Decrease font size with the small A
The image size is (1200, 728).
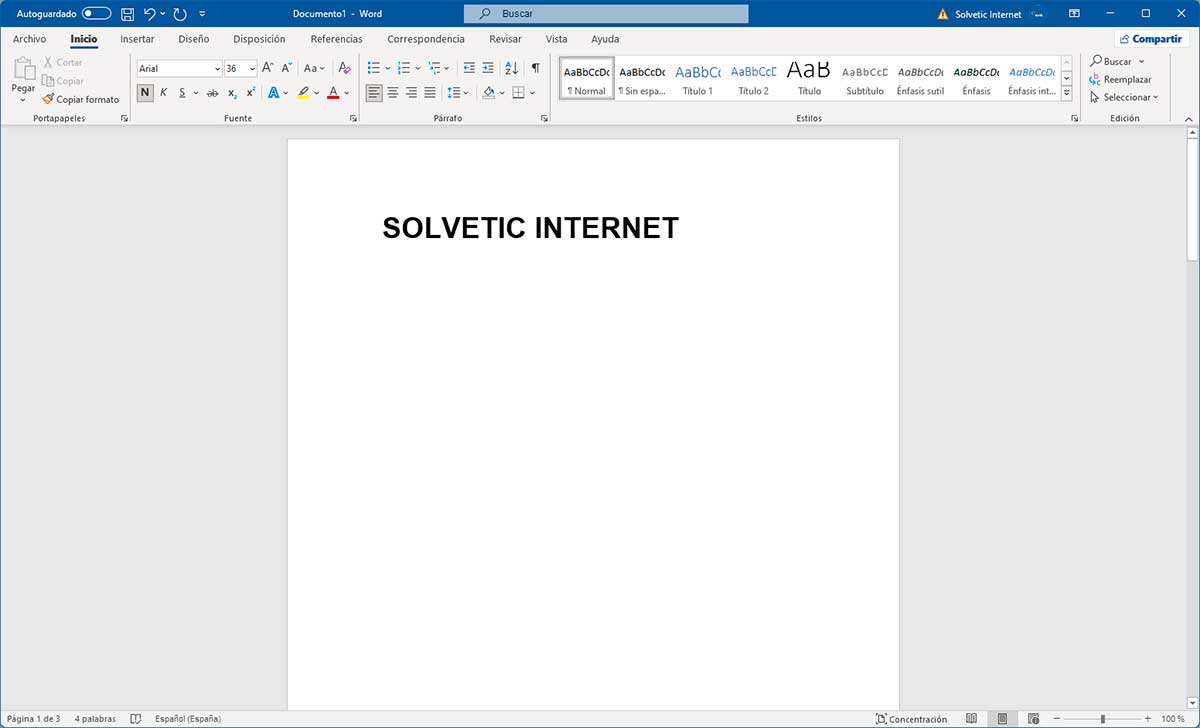287,68
